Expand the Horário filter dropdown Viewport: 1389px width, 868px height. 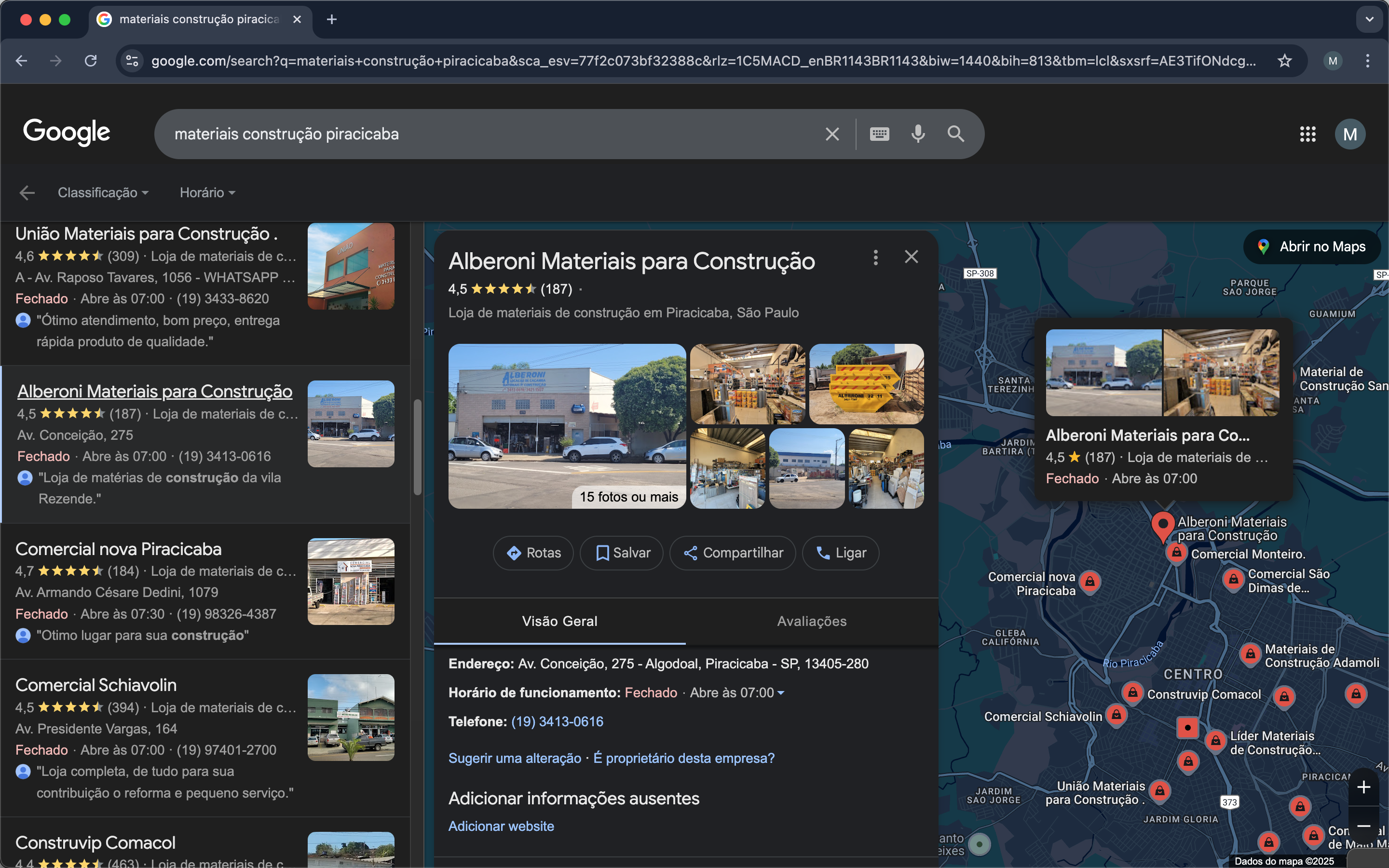(x=207, y=193)
